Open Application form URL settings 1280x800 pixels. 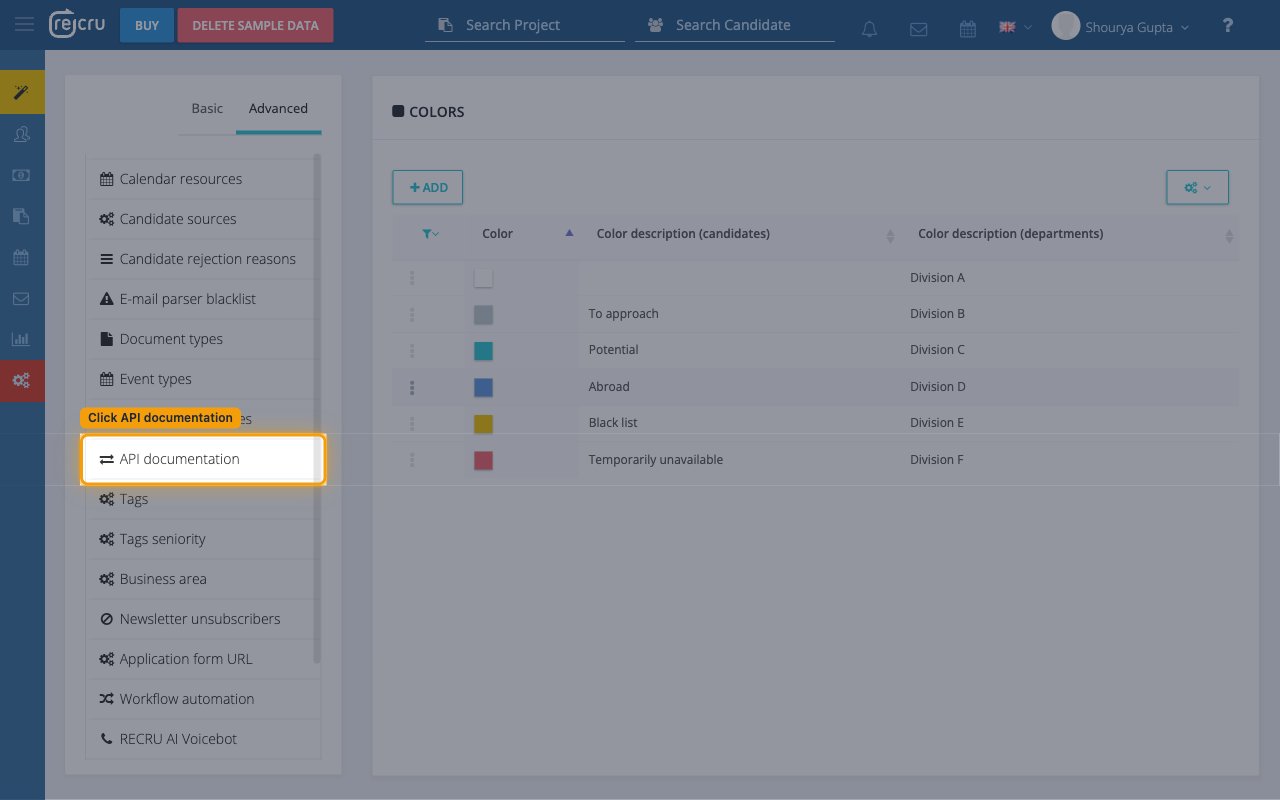203,659
